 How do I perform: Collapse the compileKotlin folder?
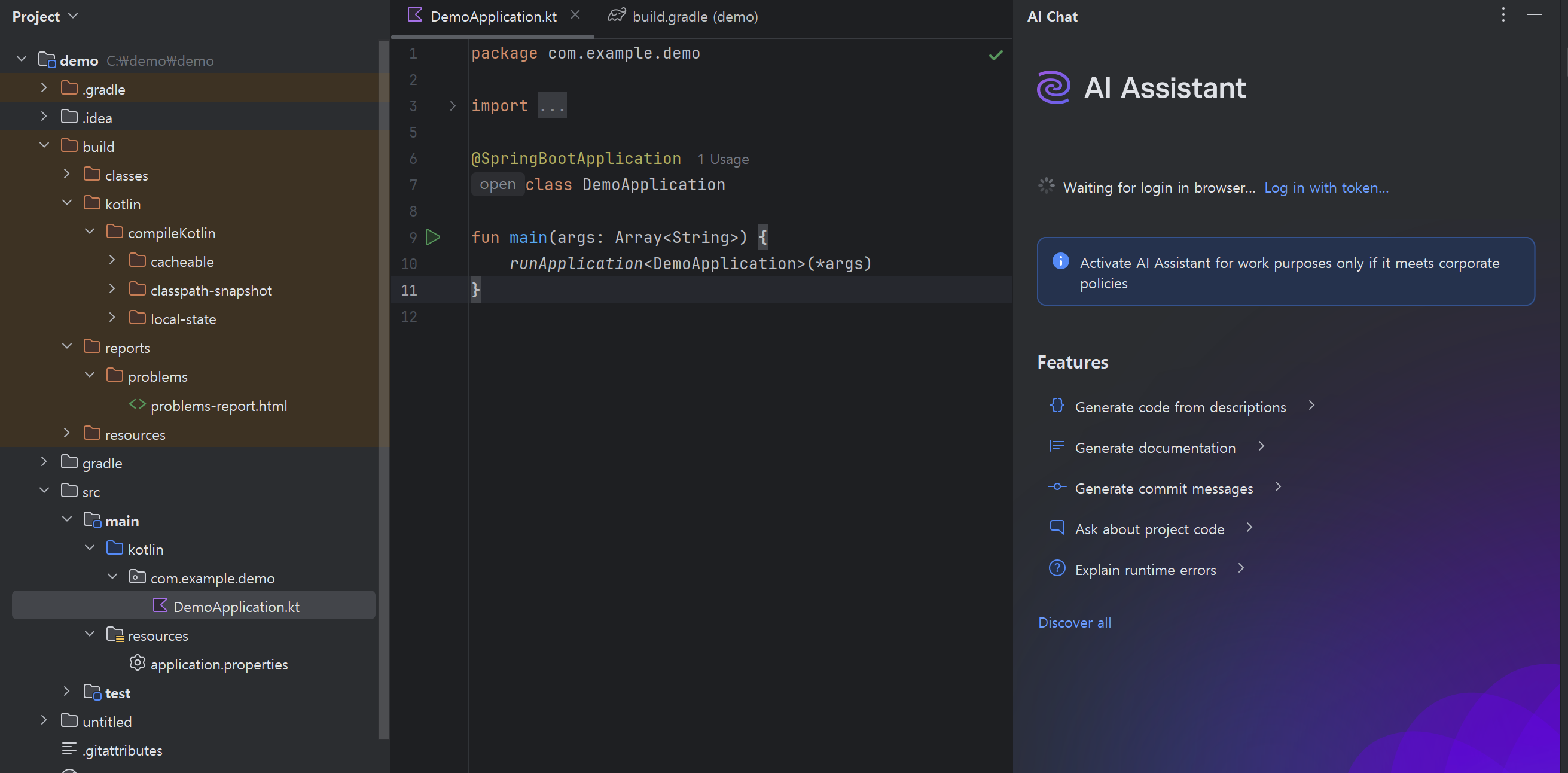click(90, 232)
